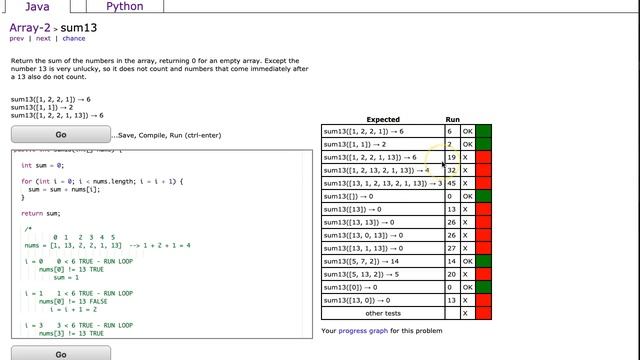
Task: Click the comment line 'sum = 1'
Action: [66, 278]
